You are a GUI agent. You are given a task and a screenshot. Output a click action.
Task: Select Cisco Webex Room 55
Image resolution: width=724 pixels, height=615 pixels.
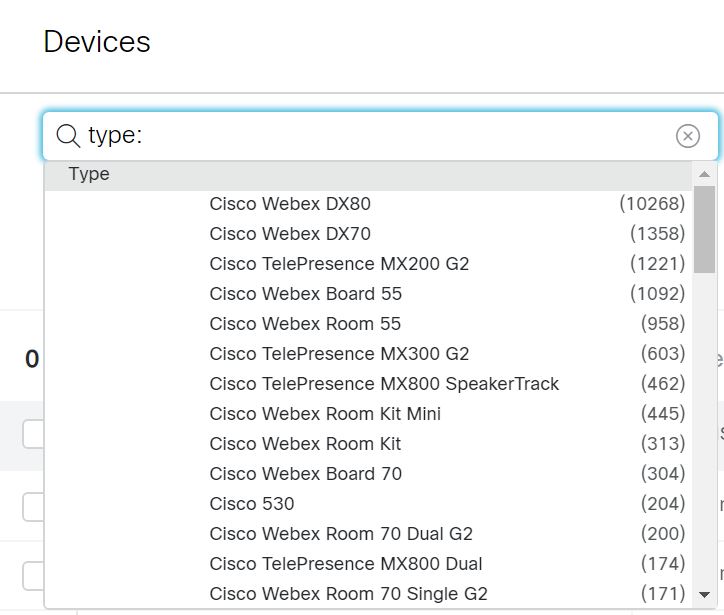pos(368,324)
